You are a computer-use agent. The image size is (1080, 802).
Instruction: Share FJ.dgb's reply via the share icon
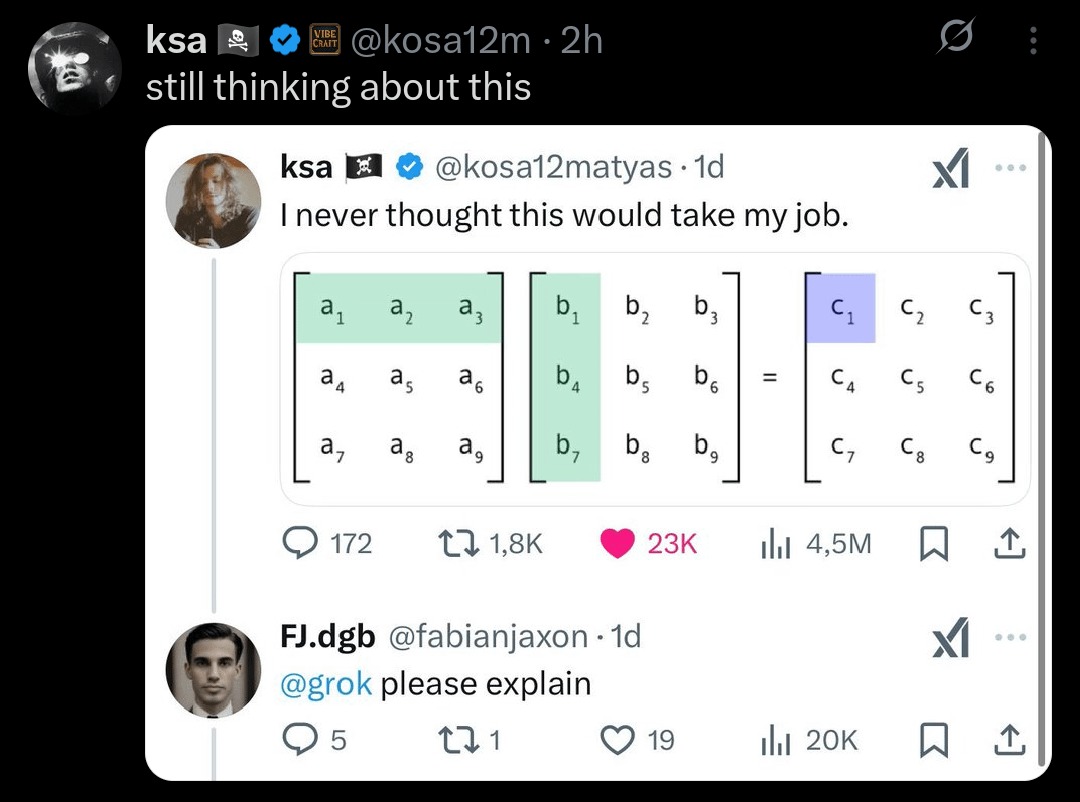pyautogui.click(x=1010, y=740)
